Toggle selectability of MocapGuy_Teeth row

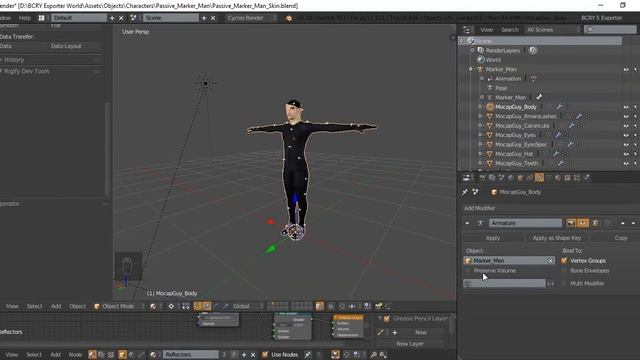point(636,163)
